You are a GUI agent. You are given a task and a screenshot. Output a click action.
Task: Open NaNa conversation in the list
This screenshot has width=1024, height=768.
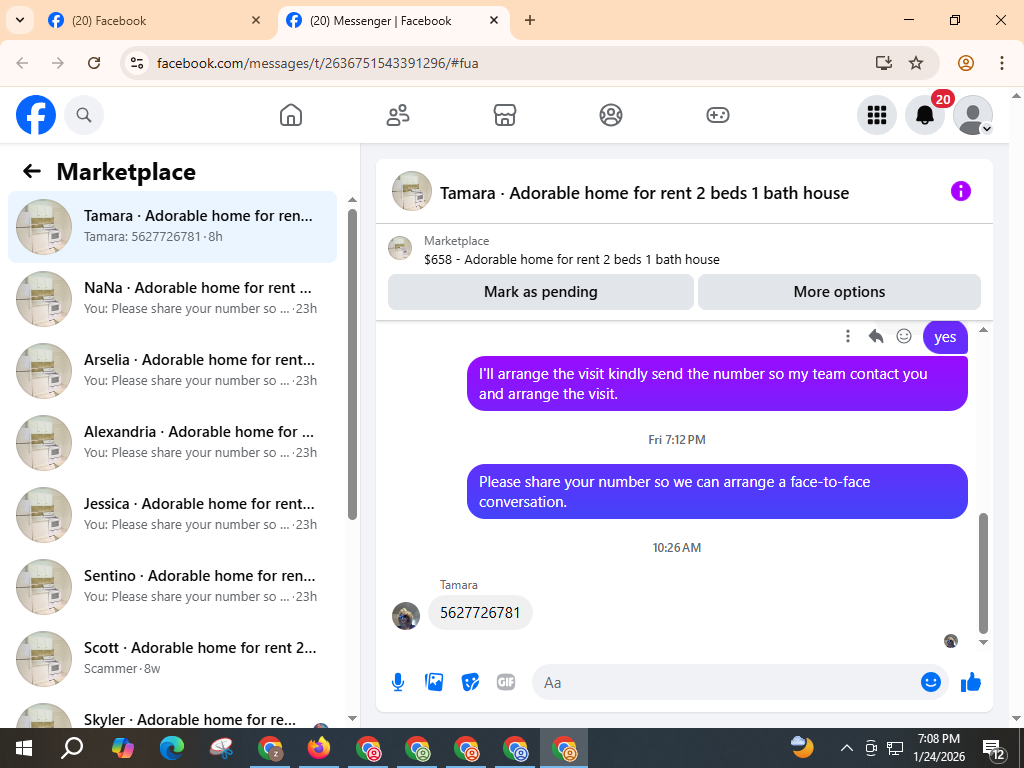point(172,298)
